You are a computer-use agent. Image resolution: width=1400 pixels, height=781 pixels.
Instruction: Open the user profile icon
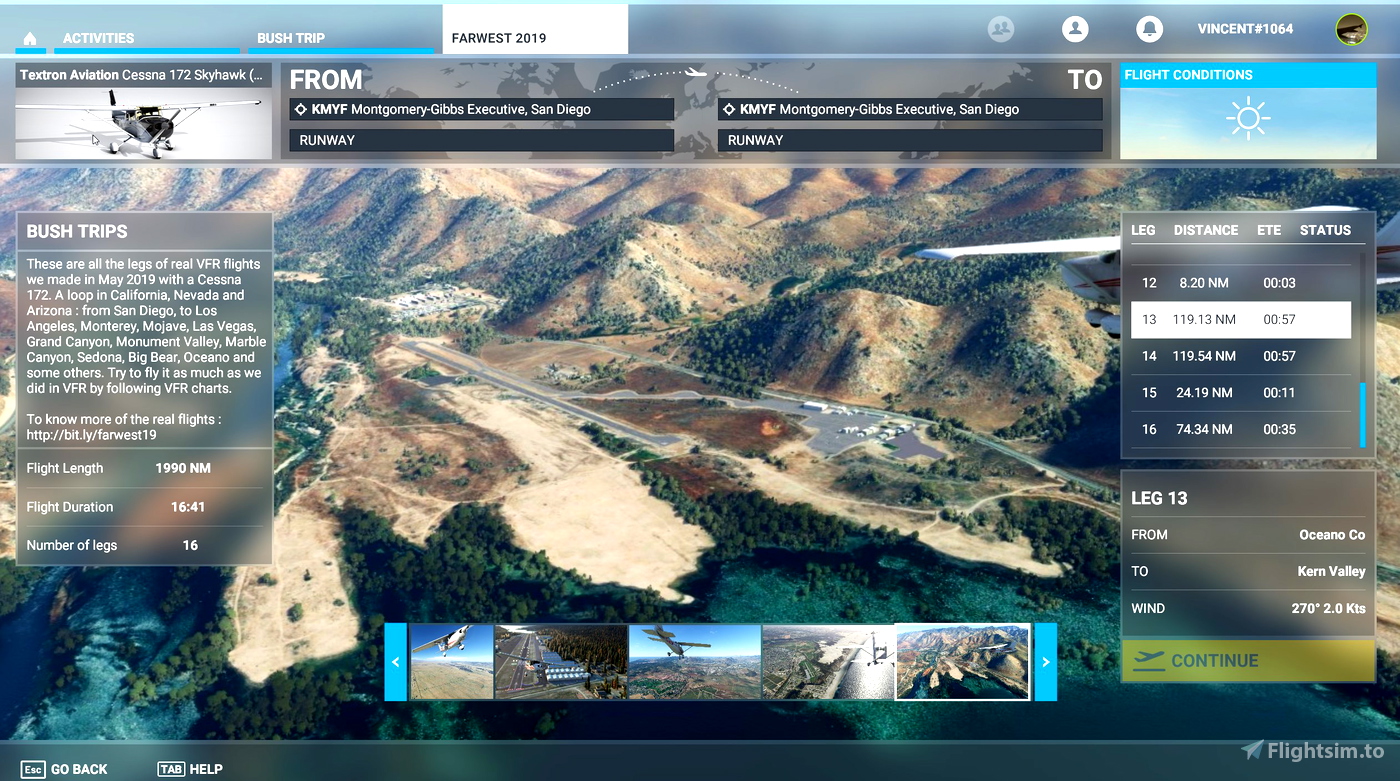click(1075, 29)
